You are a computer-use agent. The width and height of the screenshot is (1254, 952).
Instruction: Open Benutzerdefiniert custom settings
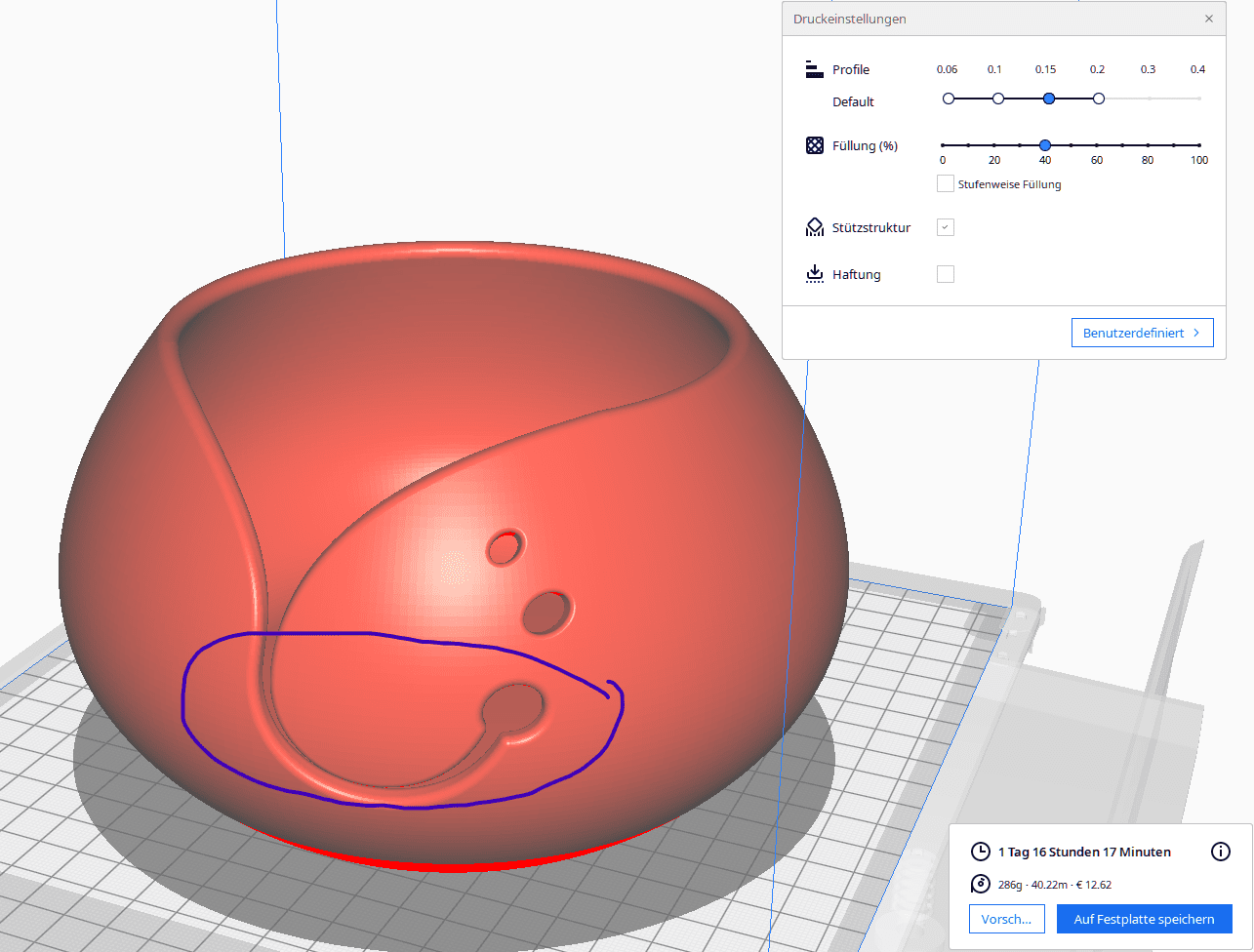coord(1142,333)
